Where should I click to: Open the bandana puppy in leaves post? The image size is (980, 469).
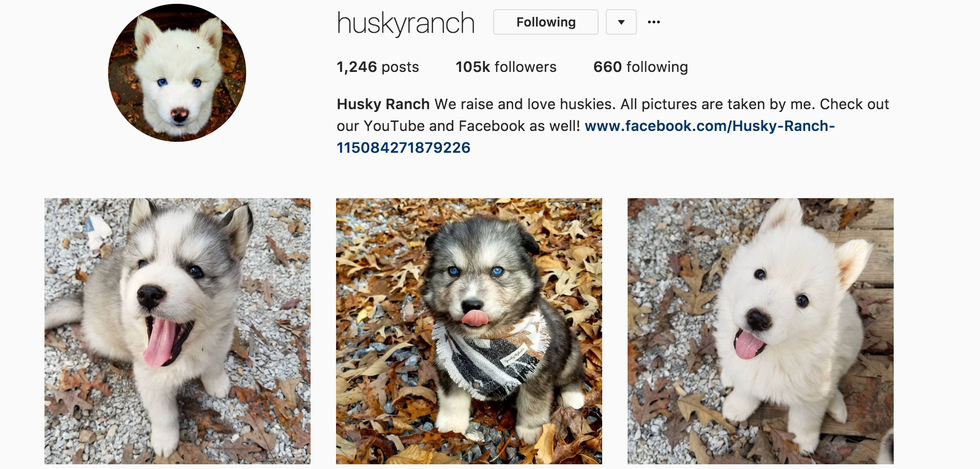point(469,331)
